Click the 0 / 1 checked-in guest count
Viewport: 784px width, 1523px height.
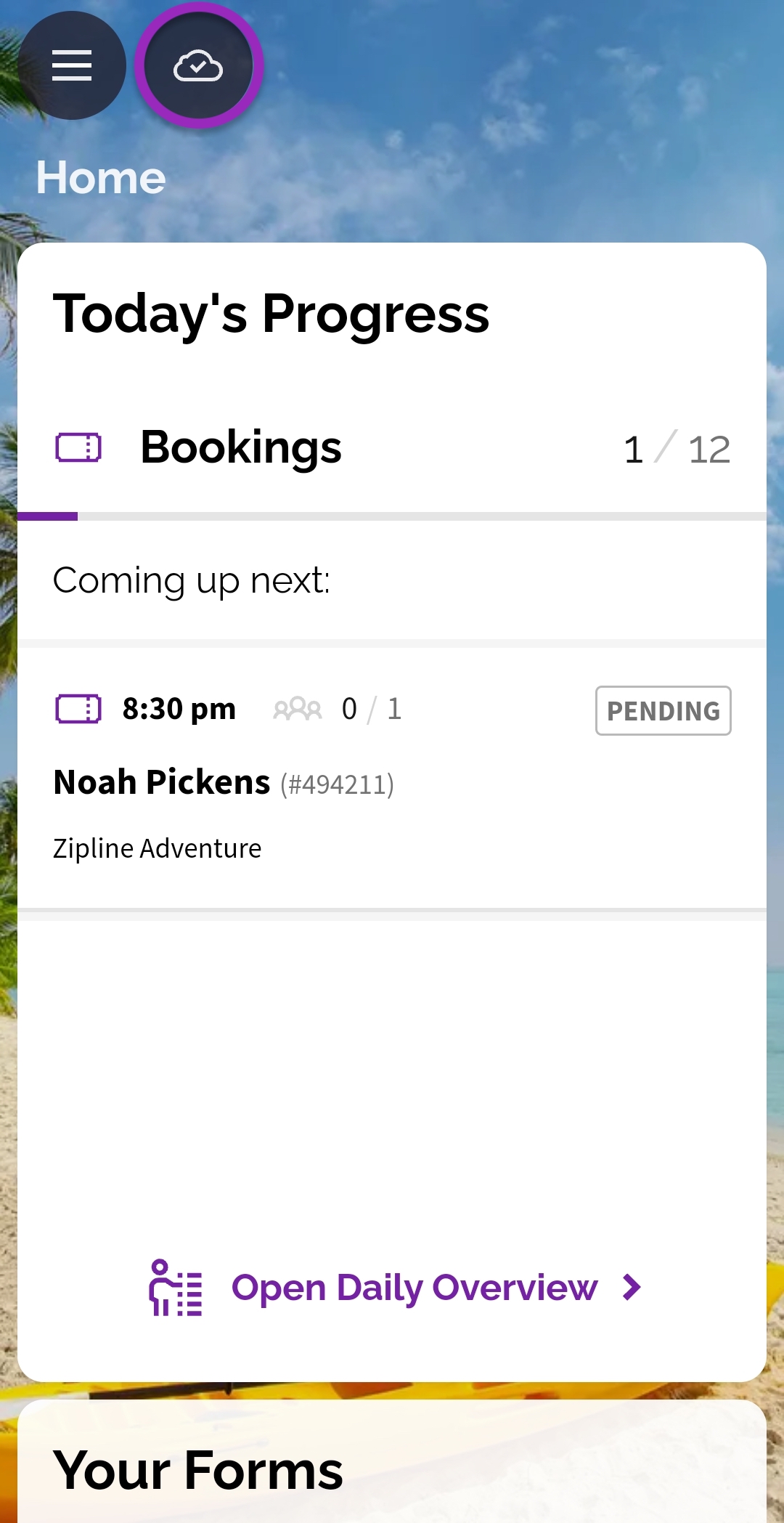click(372, 709)
